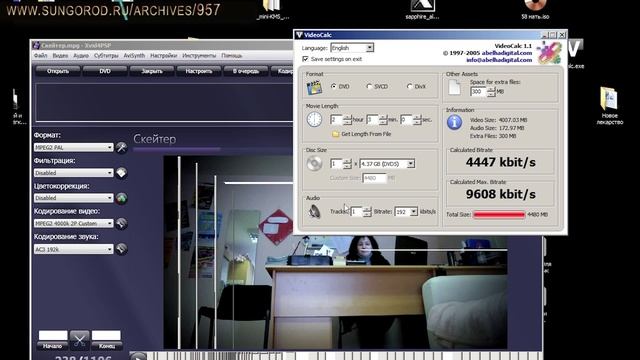Click the Custom Size input field
Screen dimensions: 640x360
pos(374,178)
